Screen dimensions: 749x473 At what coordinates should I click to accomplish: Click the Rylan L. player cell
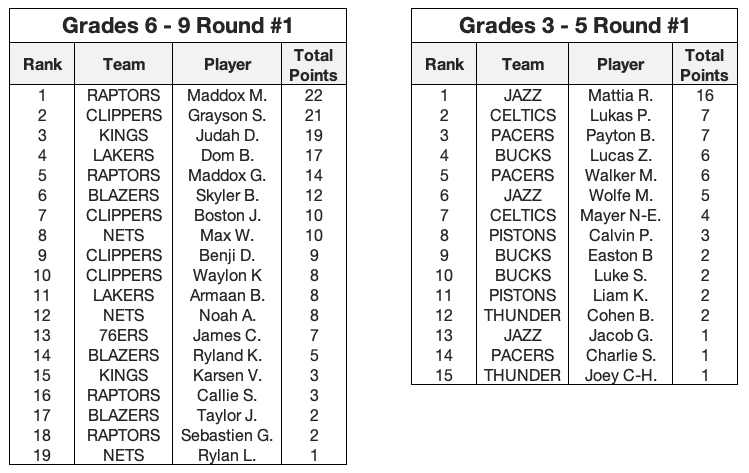[227, 455]
